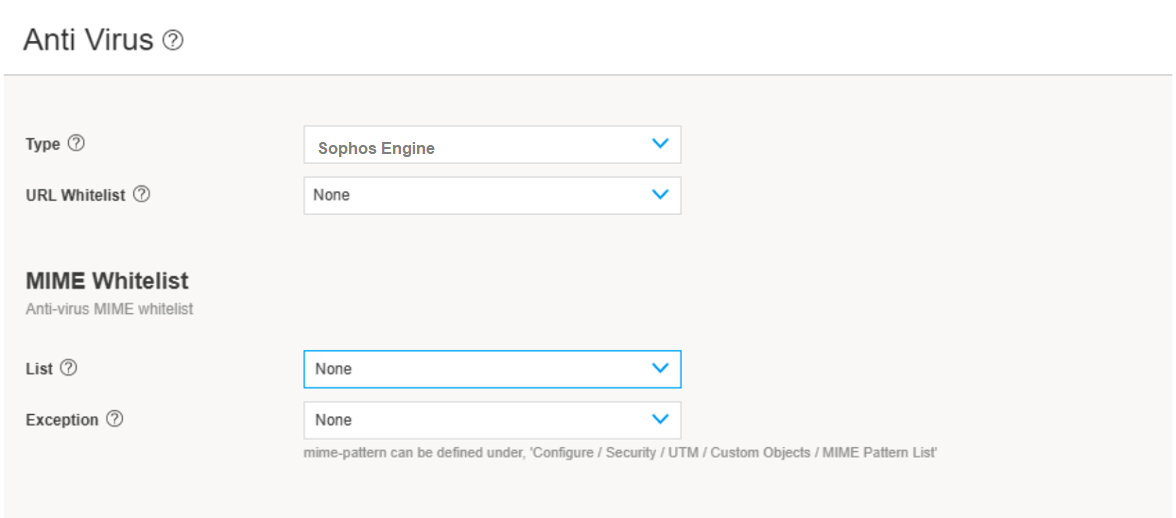Click the URL Whitelist label text
The width and height of the screenshot is (1176, 518).
coord(76,195)
